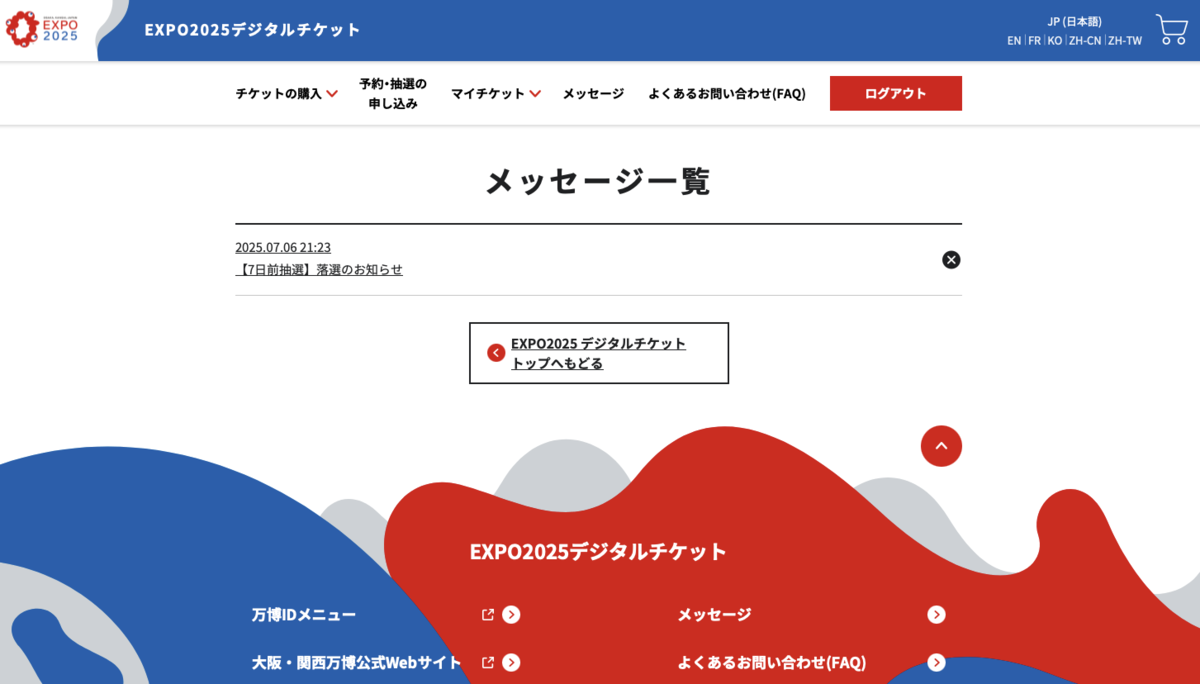The width and height of the screenshot is (1200, 684).
Task: Click EXPO2025 デジタルチケット トップへもどる button
Action: (x=599, y=353)
